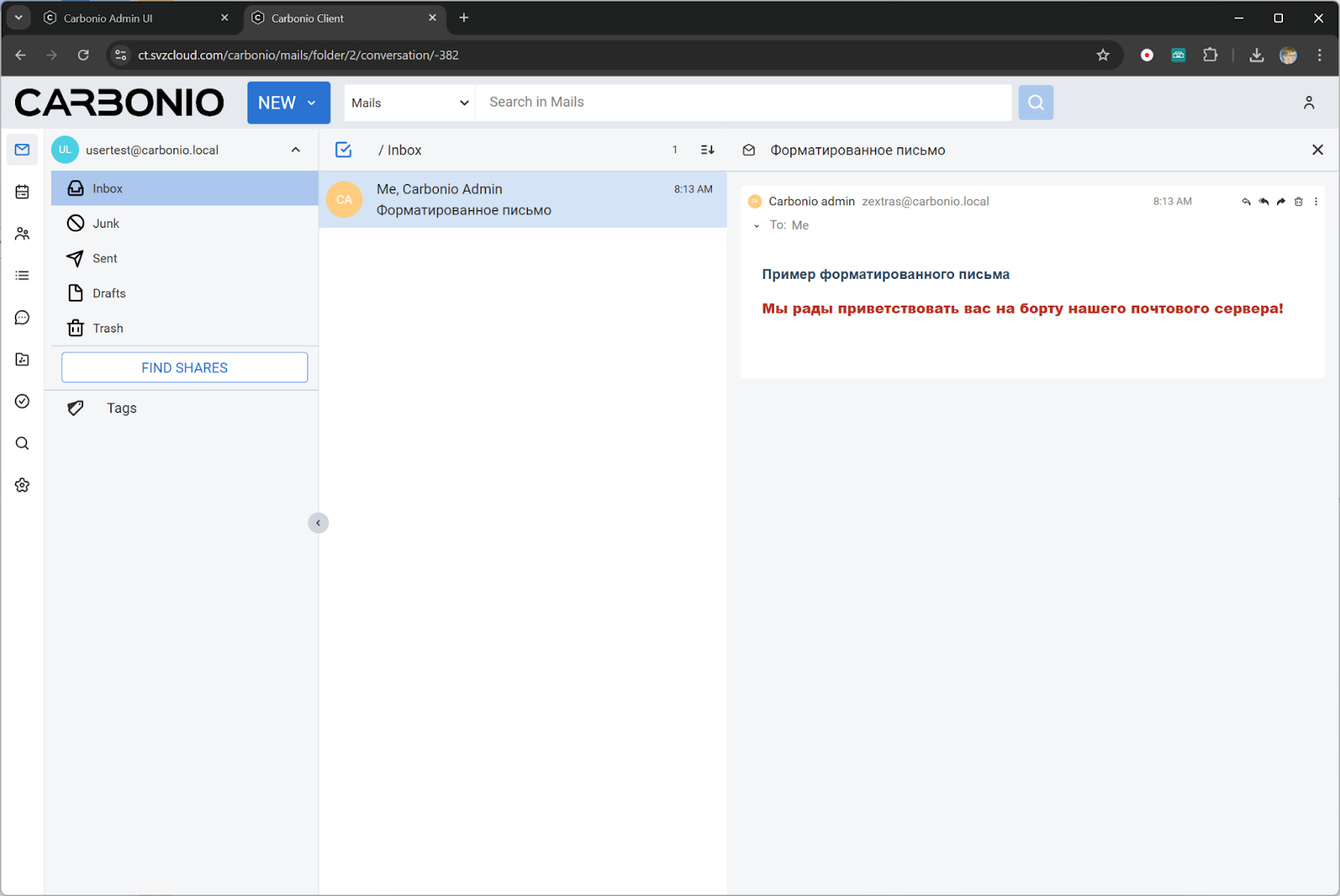The image size is (1340, 896).
Task: Open the browser Extensions puzzle icon
Action: tap(1210, 55)
